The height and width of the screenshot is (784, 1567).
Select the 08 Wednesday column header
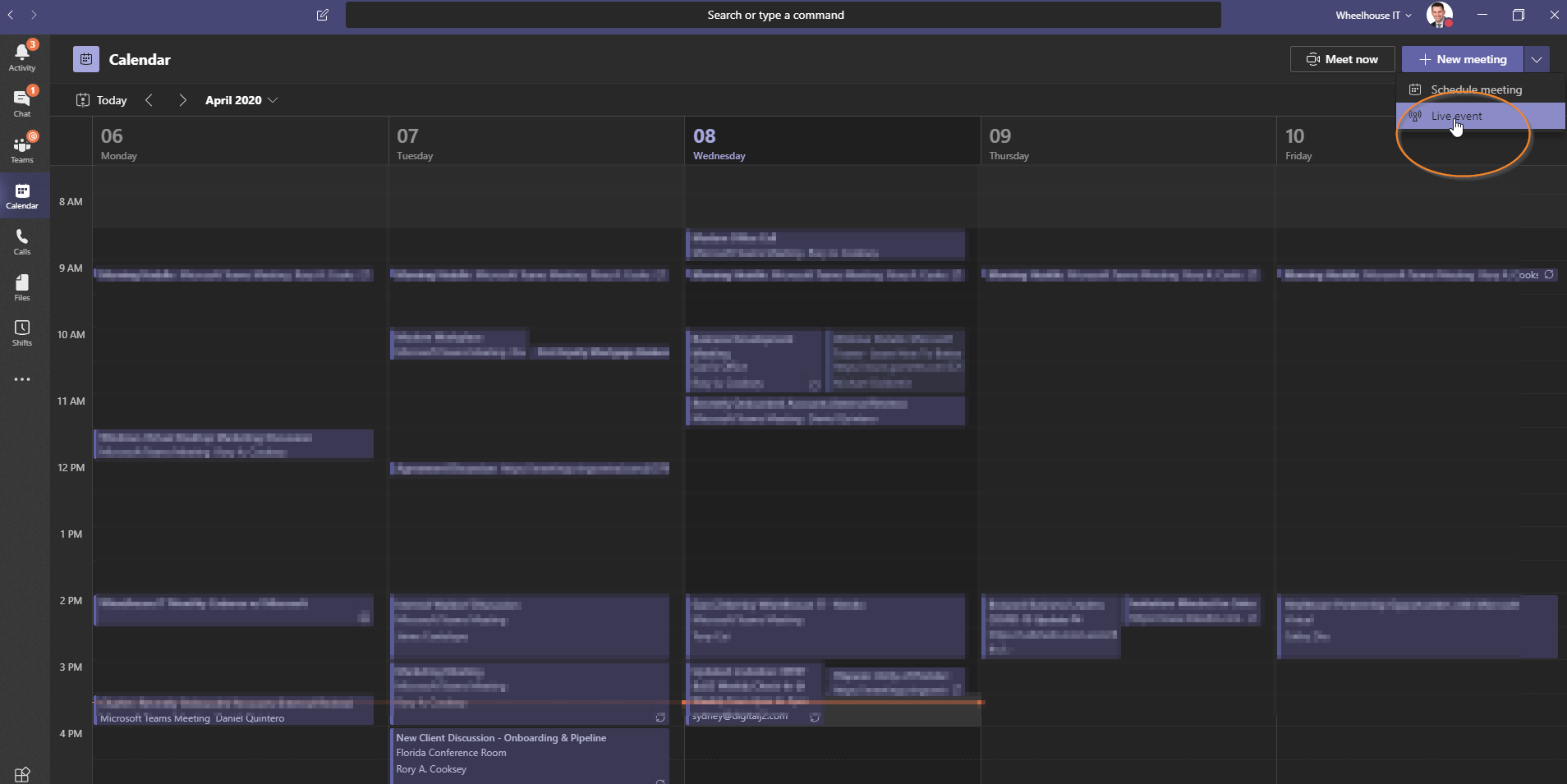(832, 143)
